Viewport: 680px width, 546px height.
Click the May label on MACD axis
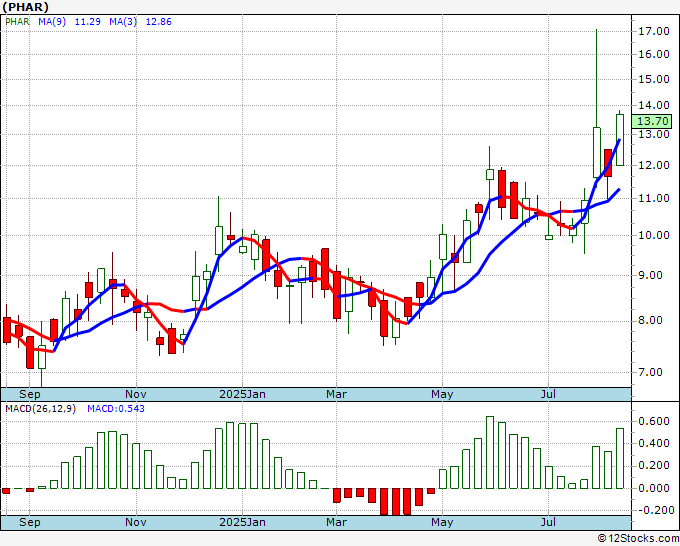[442, 522]
